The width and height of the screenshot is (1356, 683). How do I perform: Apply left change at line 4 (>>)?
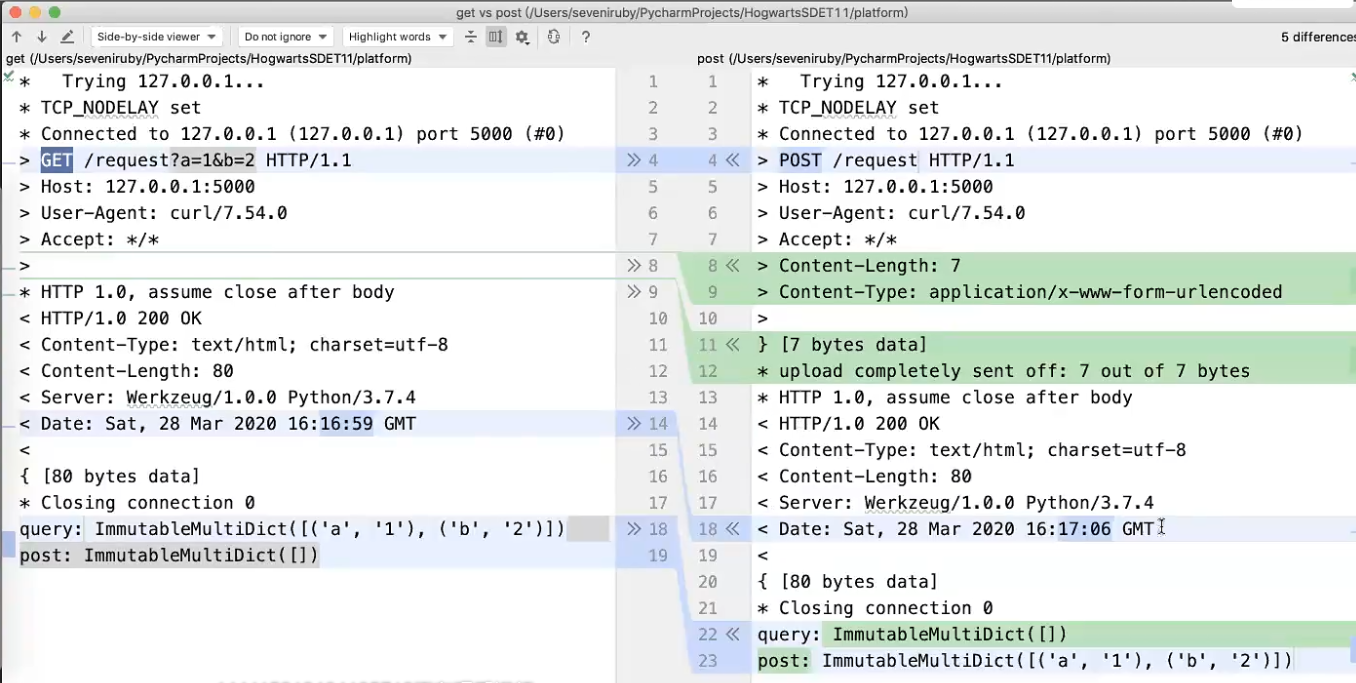(633, 160)
